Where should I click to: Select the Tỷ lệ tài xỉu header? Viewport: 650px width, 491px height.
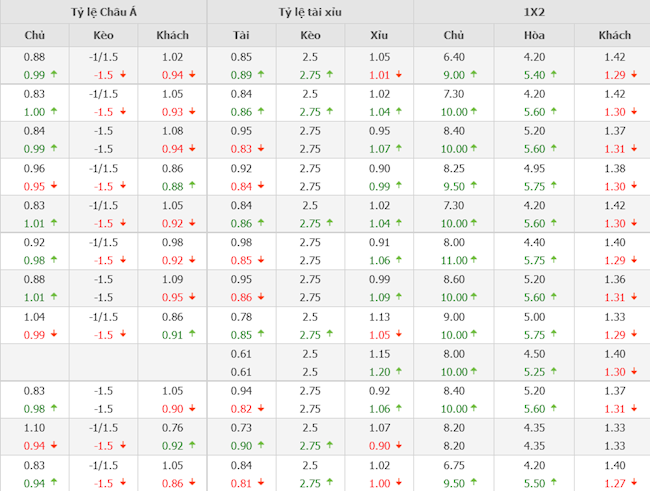(x=310, y=12)
